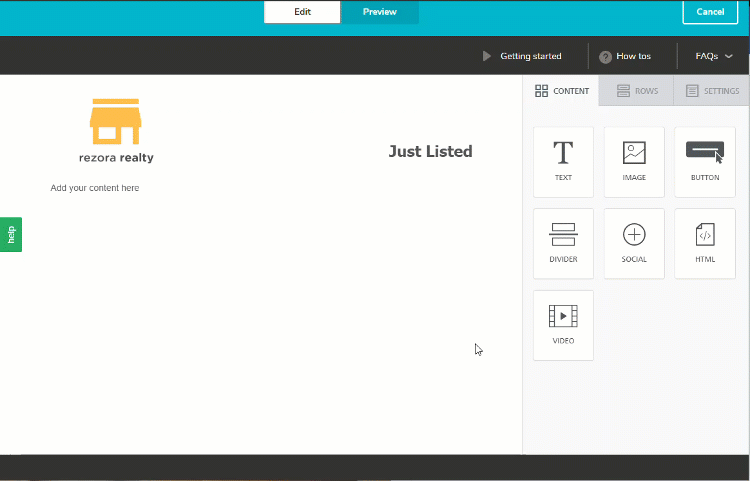Select the Just Listed heading
The height and width of the screenshot is (481, 750).
pos(430,151)
